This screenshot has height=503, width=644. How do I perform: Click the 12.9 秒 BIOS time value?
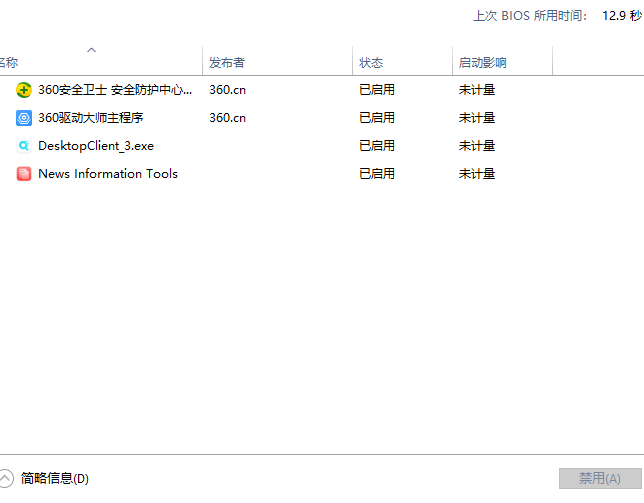click(622, 16)
